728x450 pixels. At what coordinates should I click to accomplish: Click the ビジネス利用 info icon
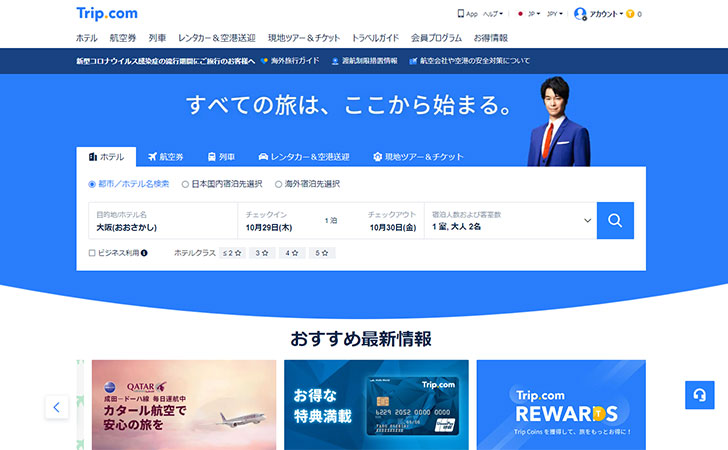click(144, 253)
